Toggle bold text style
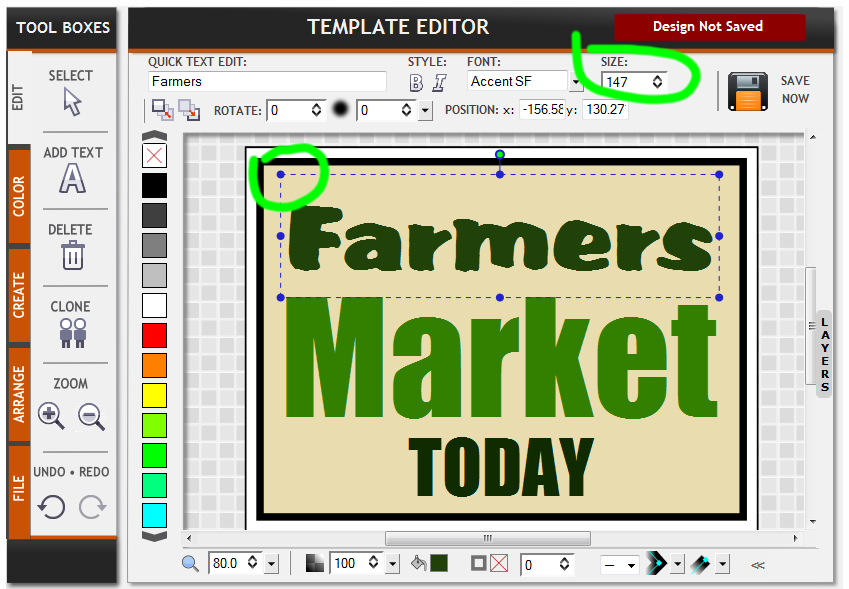849x589 pixels. [x=416, y=82]
